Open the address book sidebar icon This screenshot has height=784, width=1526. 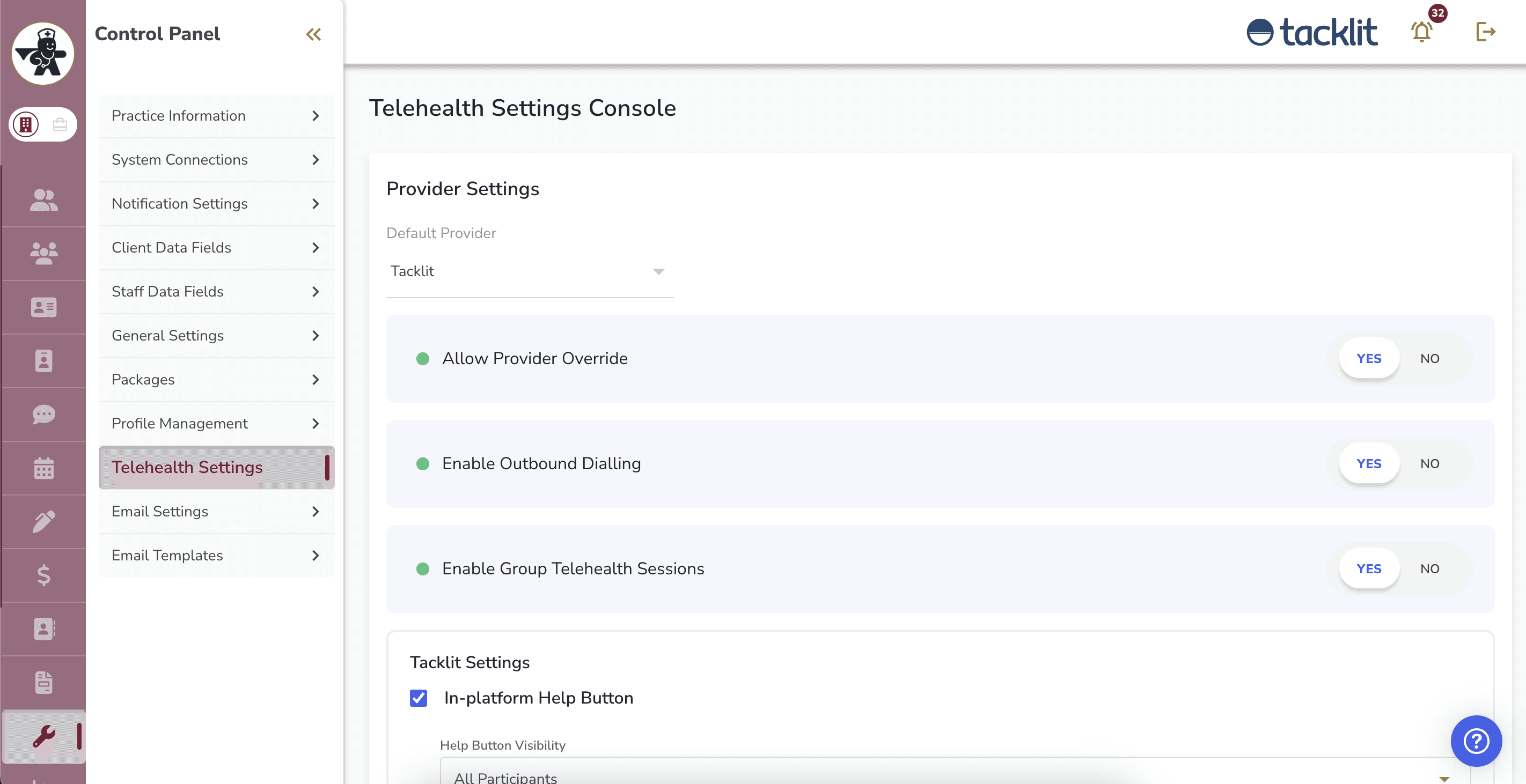click(44, 629)
